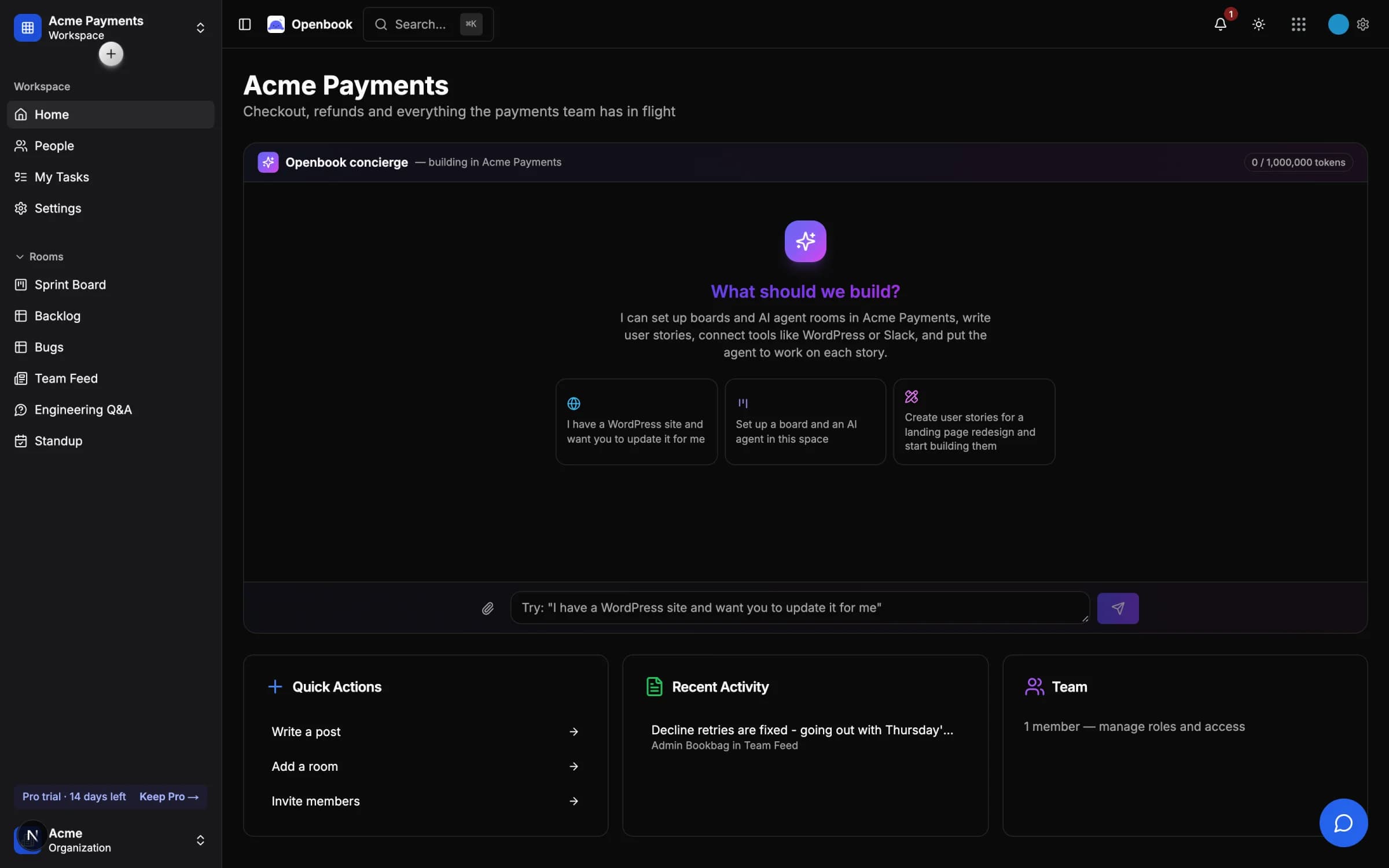Open the Team Feed room
Screen dimensions: 1389x868
[x=111, y=378]
